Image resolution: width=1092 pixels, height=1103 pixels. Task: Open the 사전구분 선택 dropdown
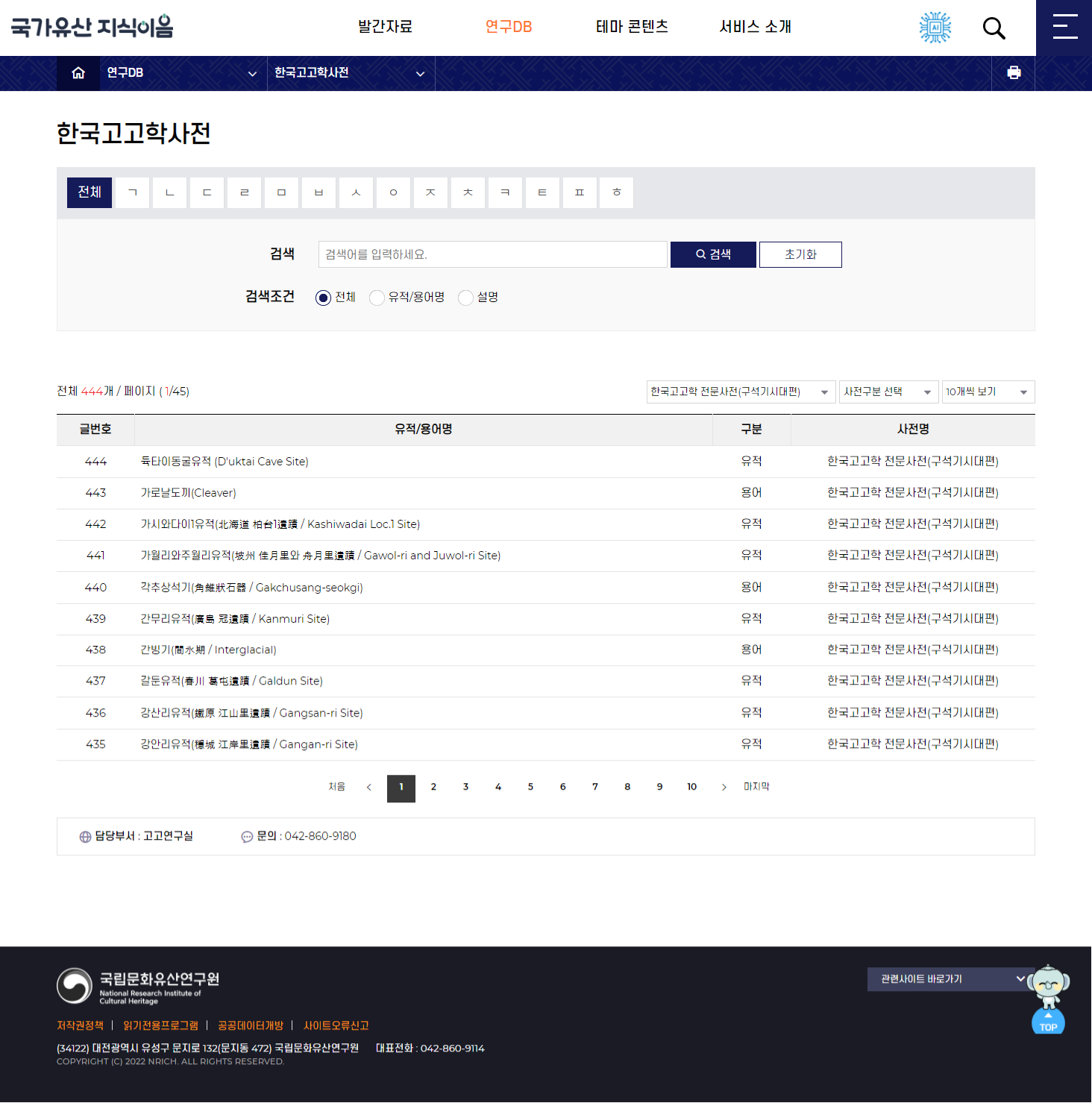coord(888,392)
